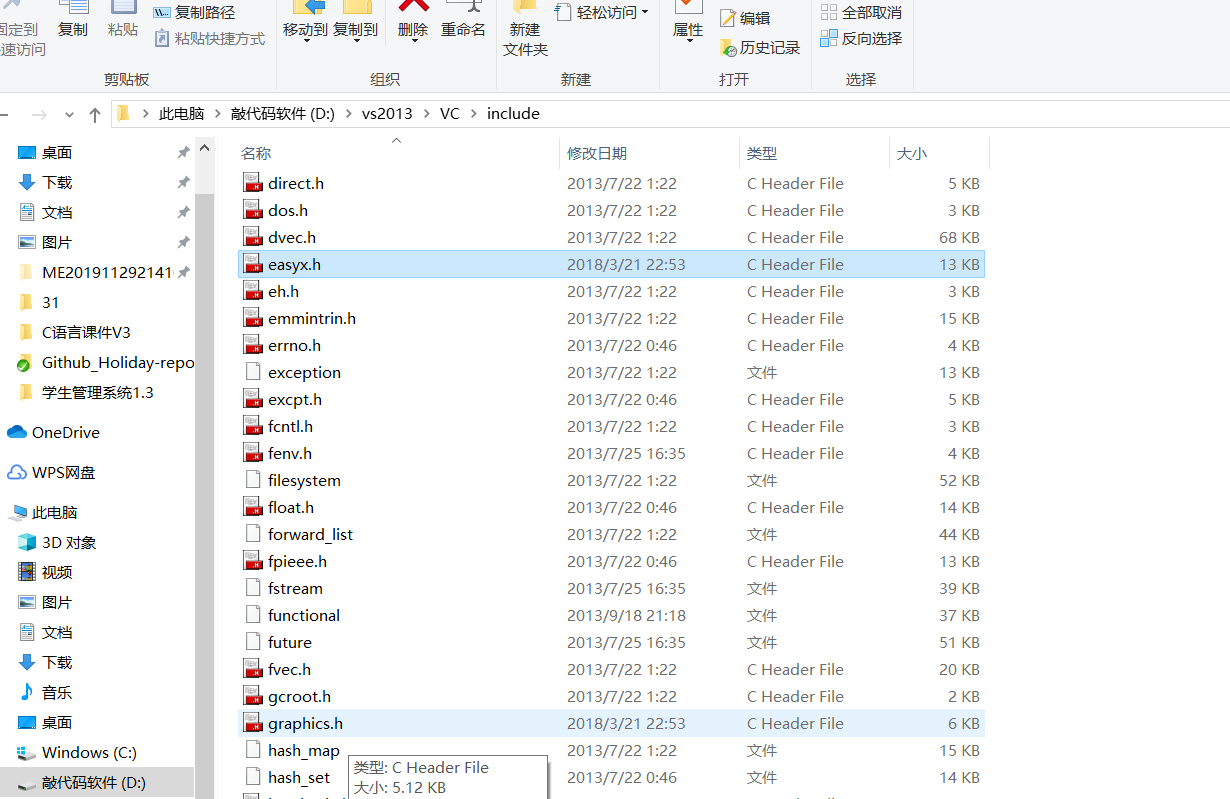Select the graphics.h file icon
This screenshot has width=1230, height=799.
pos(253,723)
